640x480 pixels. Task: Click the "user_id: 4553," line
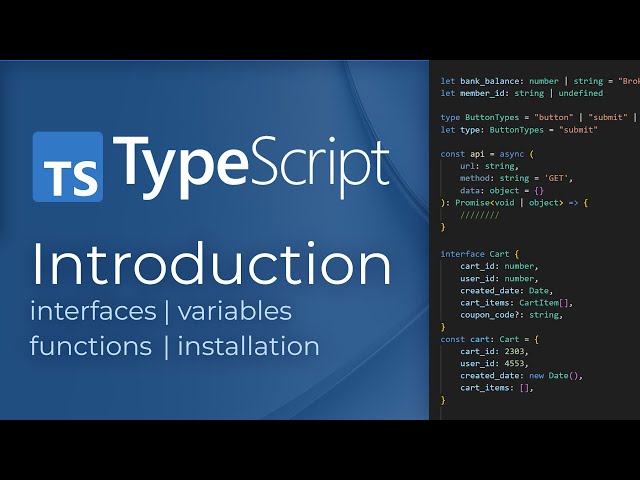pyautogui.click(x=494, y=364)
